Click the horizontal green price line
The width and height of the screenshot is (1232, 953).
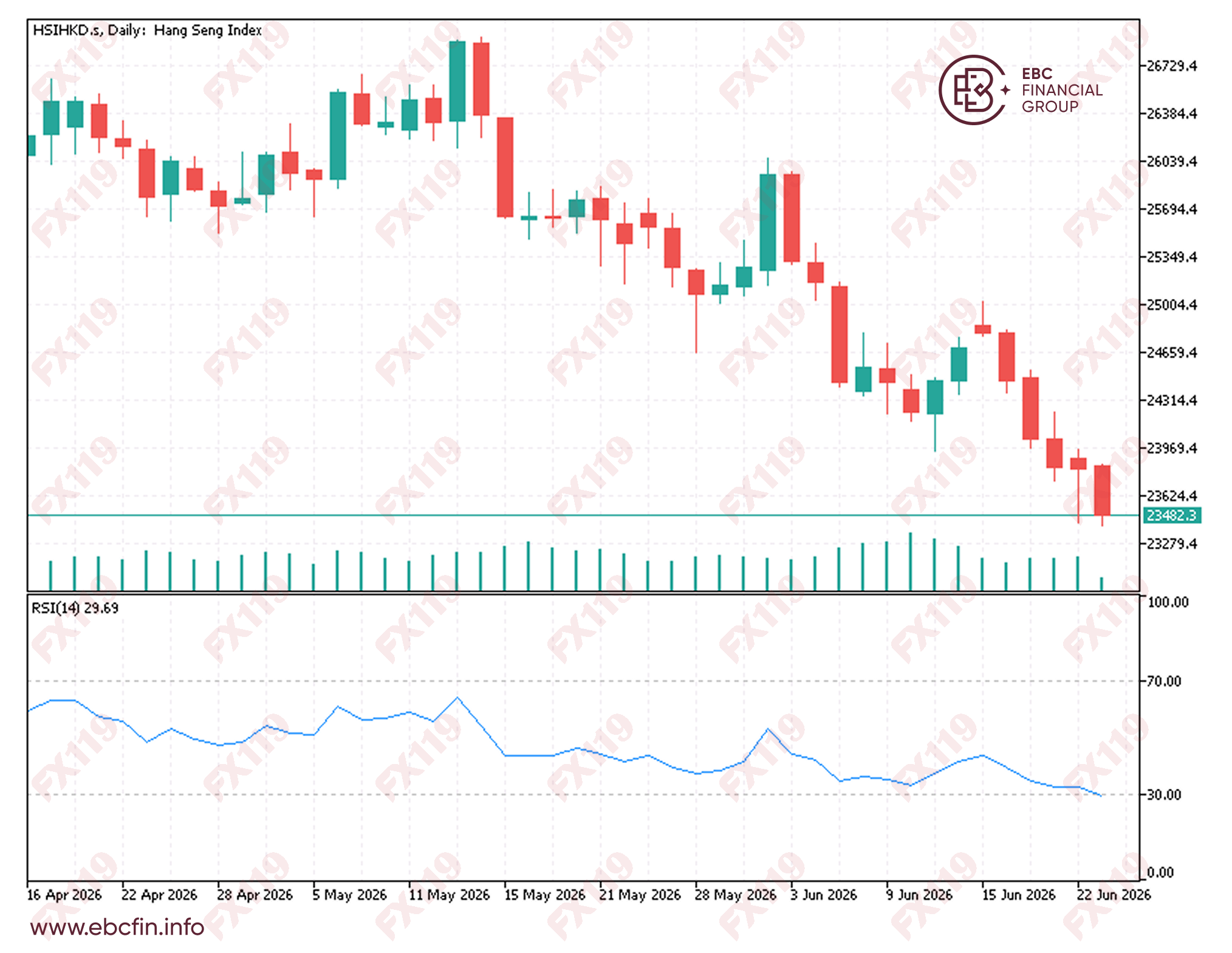tap(583, 515)
